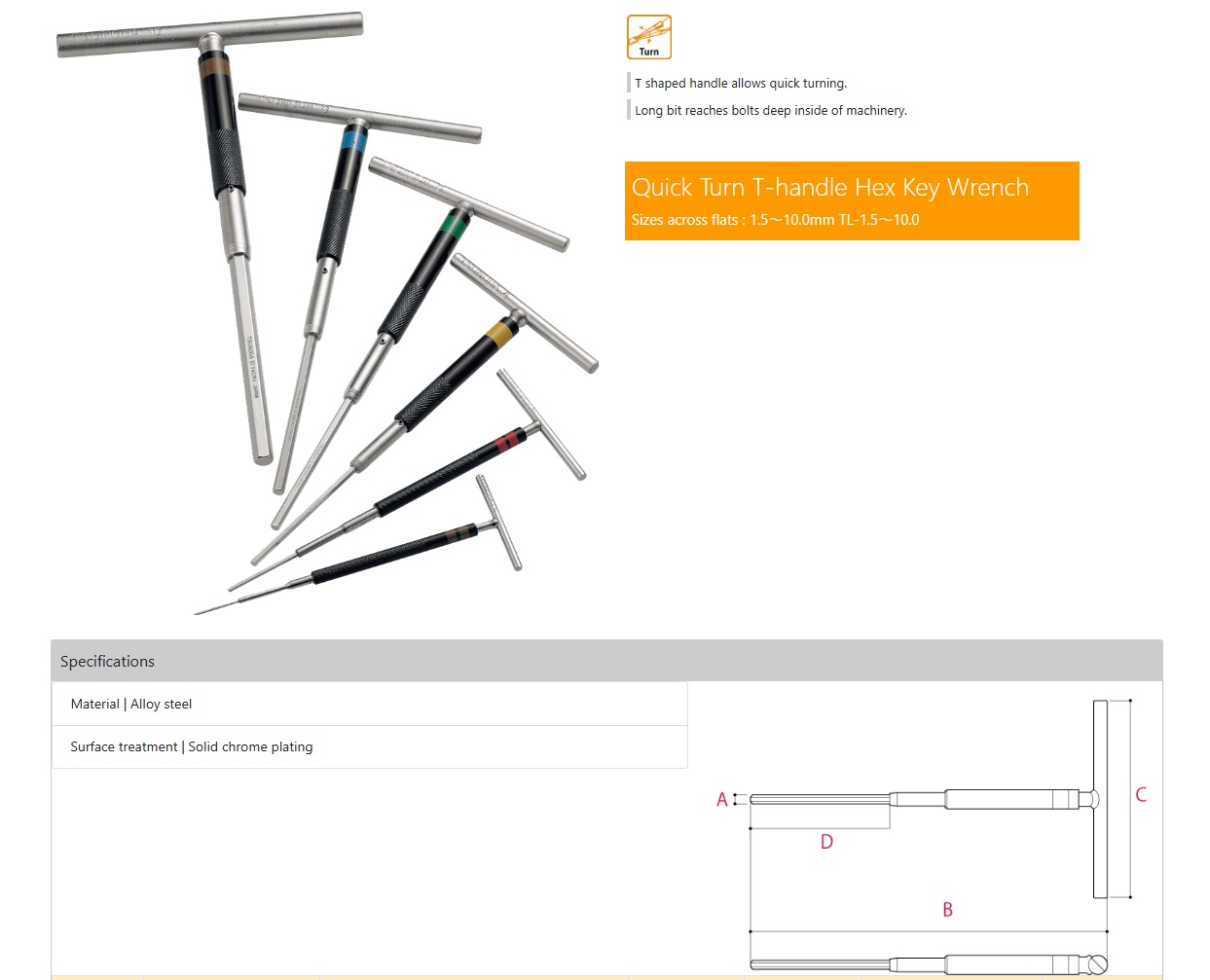
Task: Click the yellow color band on the wrench
Action: tap(500, 333)
